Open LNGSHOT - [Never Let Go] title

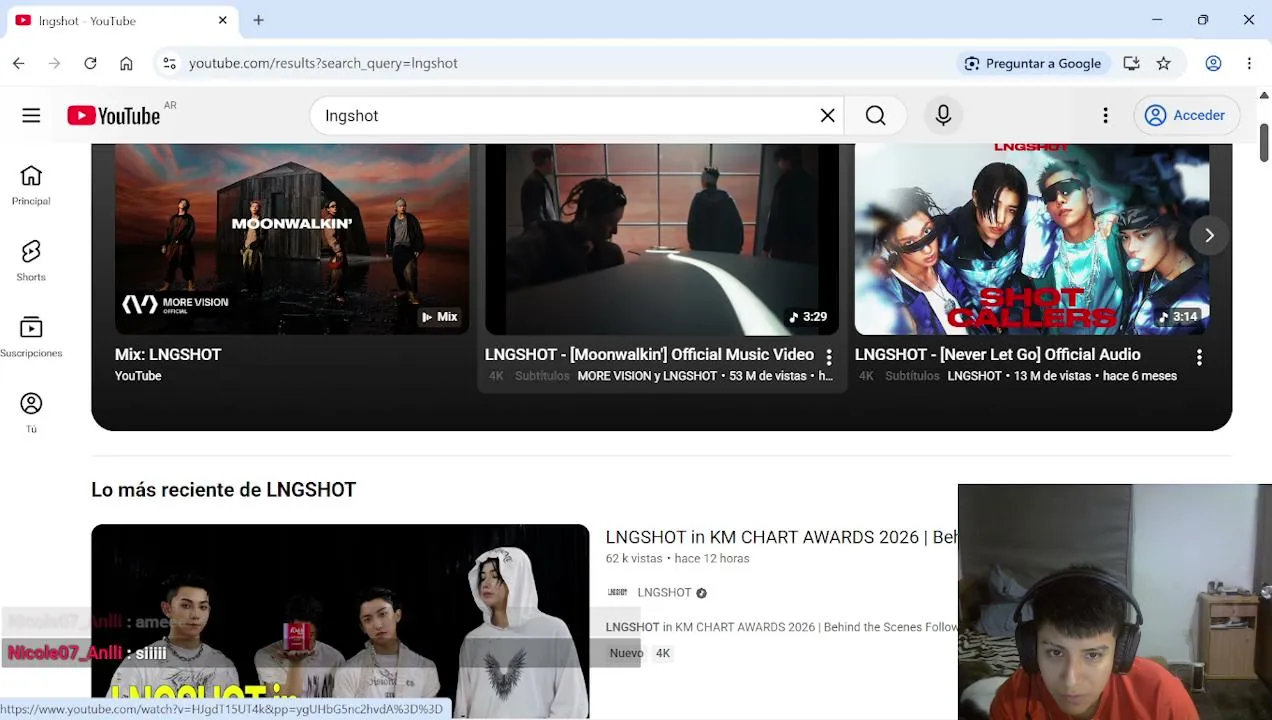click(x=997, y=354)
